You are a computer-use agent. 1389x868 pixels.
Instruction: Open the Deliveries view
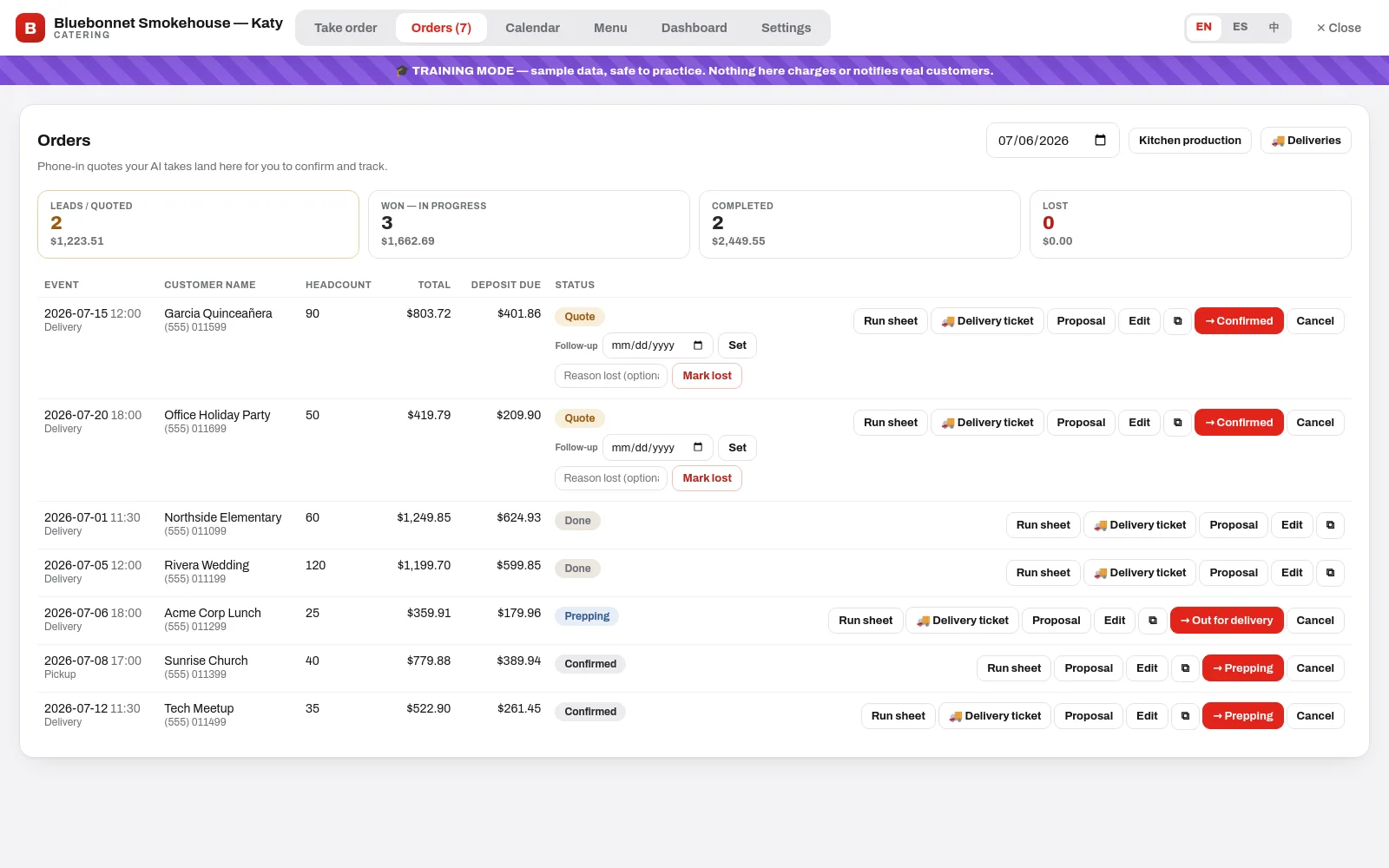1306,141
